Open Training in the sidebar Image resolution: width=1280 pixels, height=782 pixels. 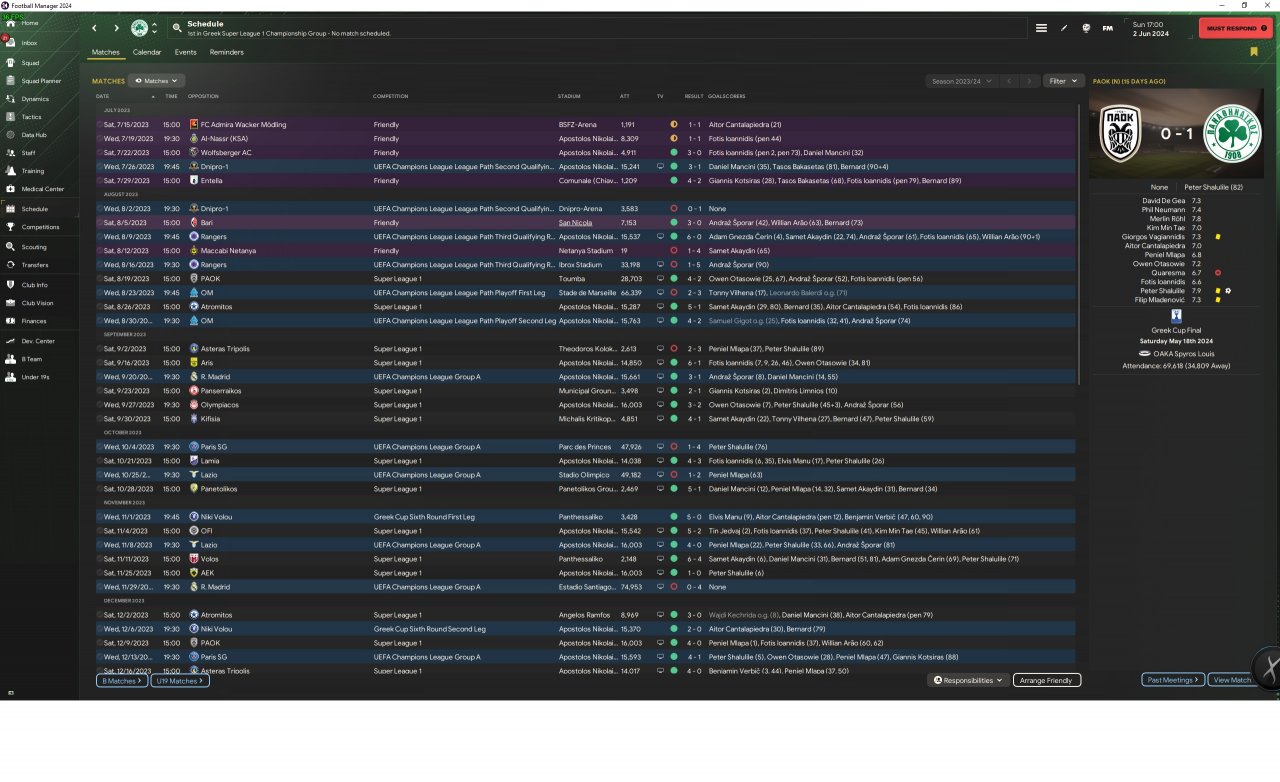click(x=40, y=171)
